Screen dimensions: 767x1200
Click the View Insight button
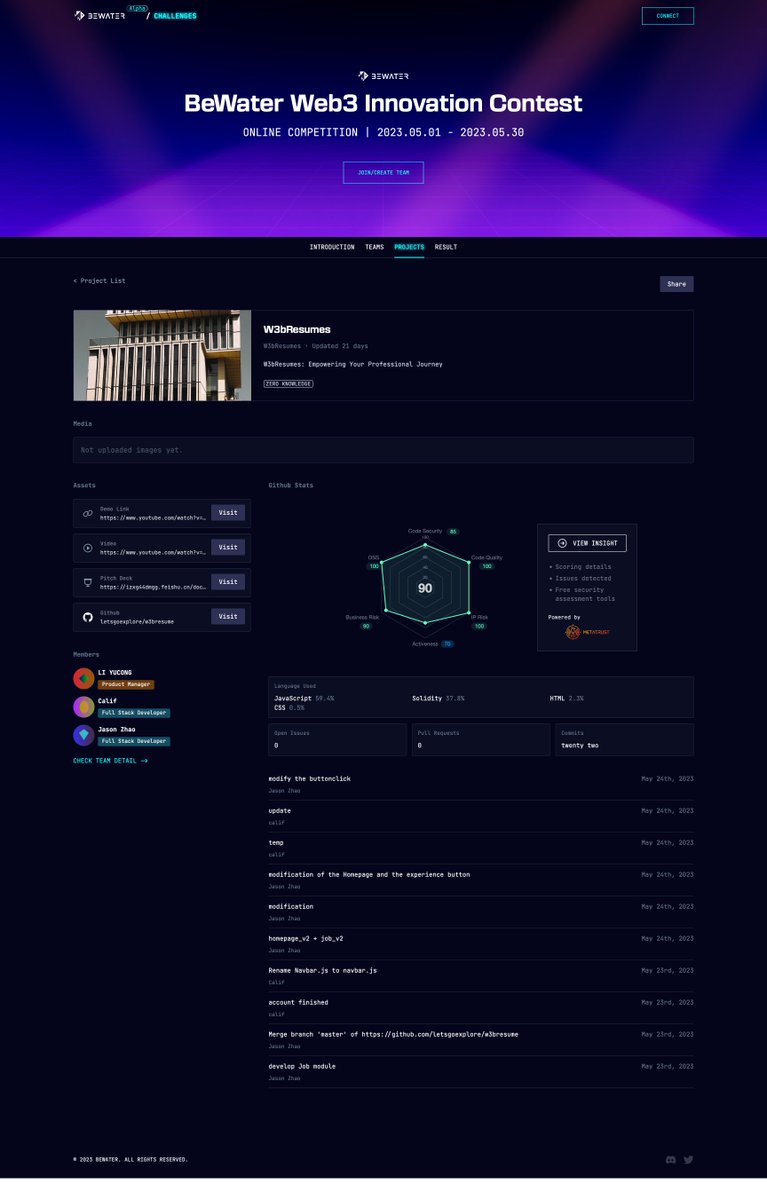[x=587, y=543]
